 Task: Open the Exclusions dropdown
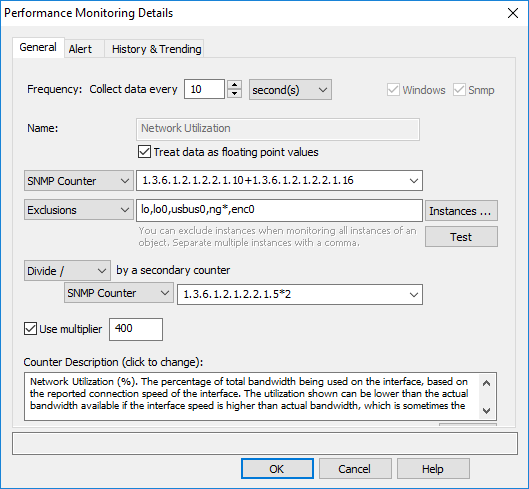(79, 210)
